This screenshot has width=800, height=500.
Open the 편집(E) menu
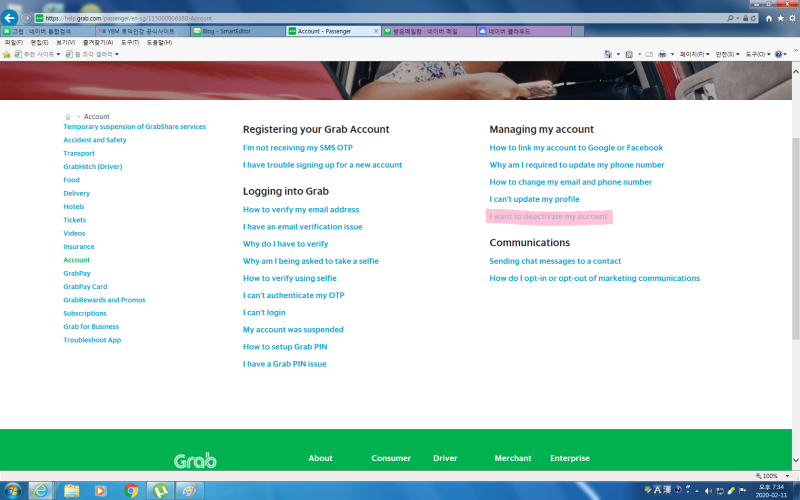[39, 42]
